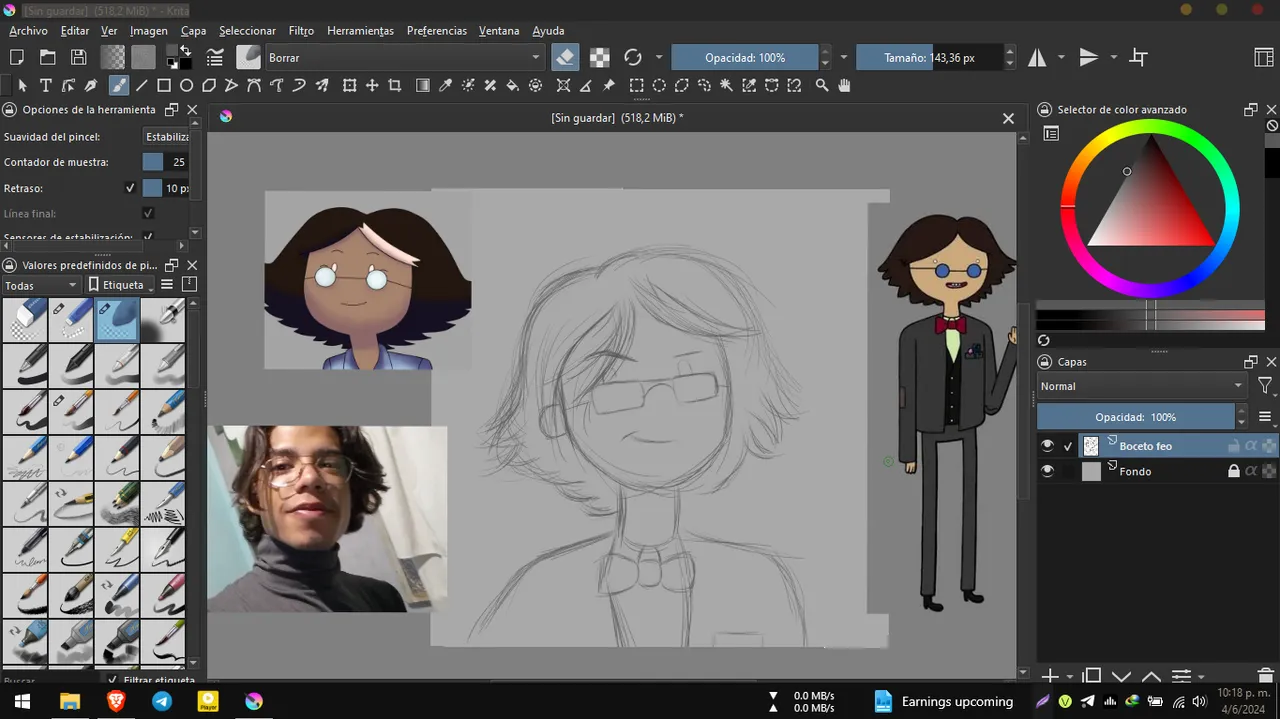Open the Herramientas menu
The width and height of the screenshot is (1280, 719).
click(360, 31)
